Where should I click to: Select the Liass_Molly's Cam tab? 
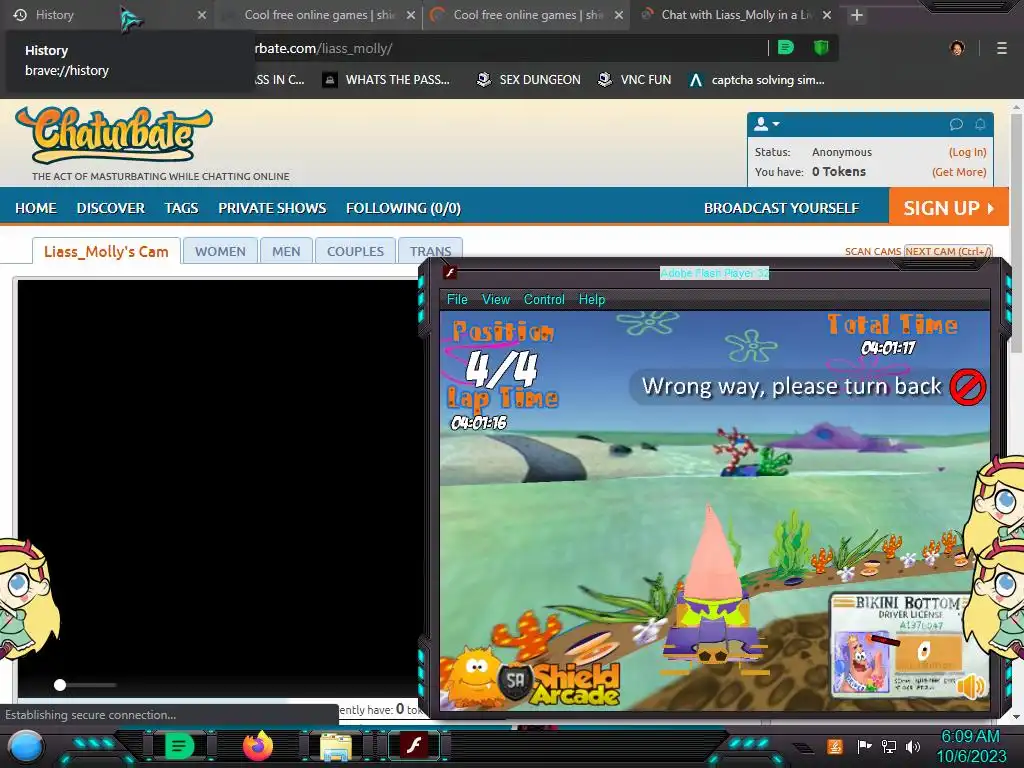pyautogui.click(x=106, y=251)
